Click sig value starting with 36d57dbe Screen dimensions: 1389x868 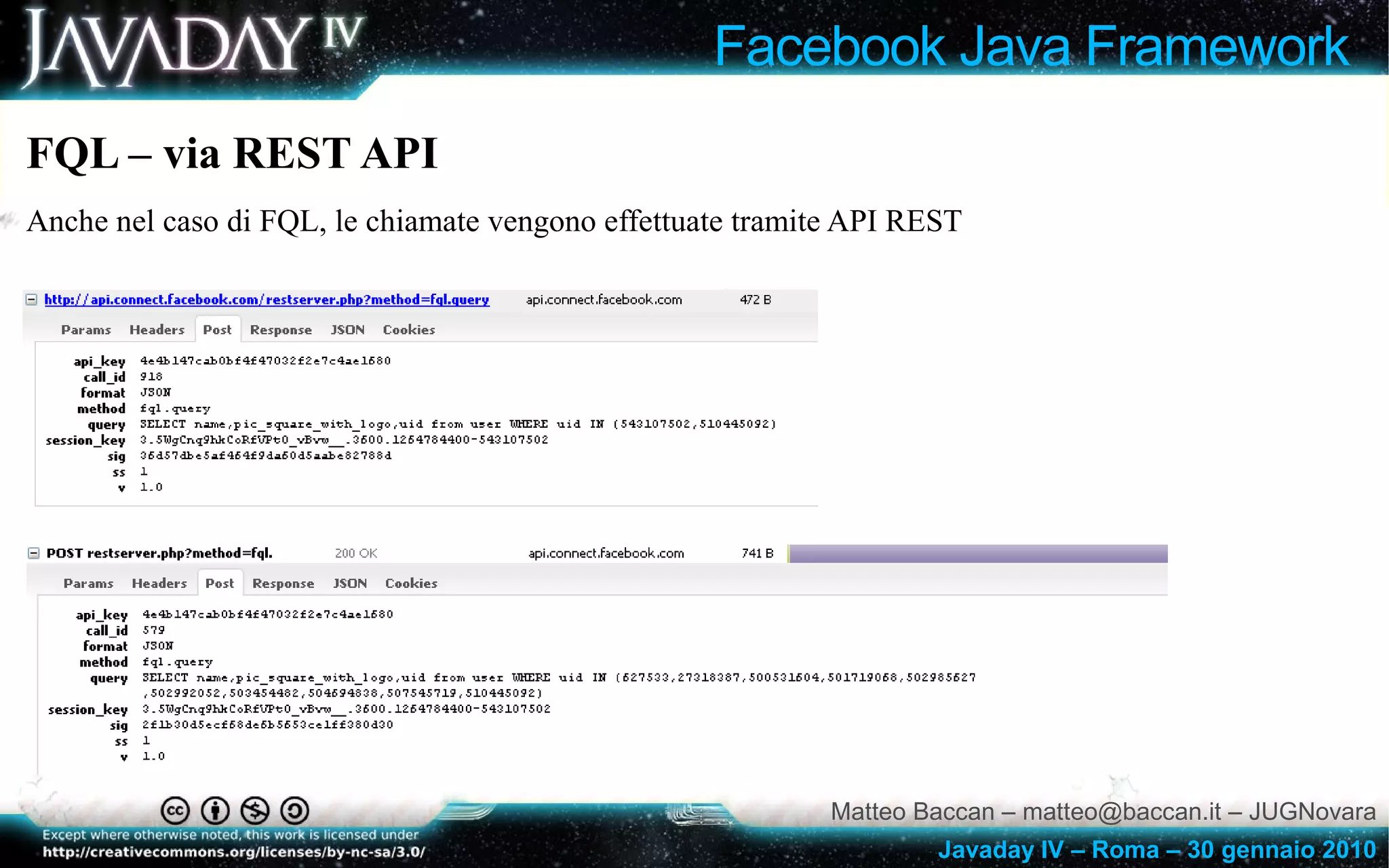(x=266, y=456)
